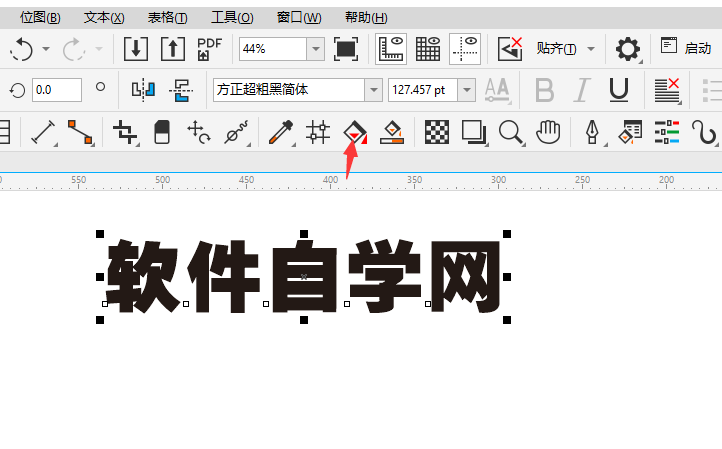Click the mirror horizontally icon
Screen dimensions: 722x449
(143, 90)
